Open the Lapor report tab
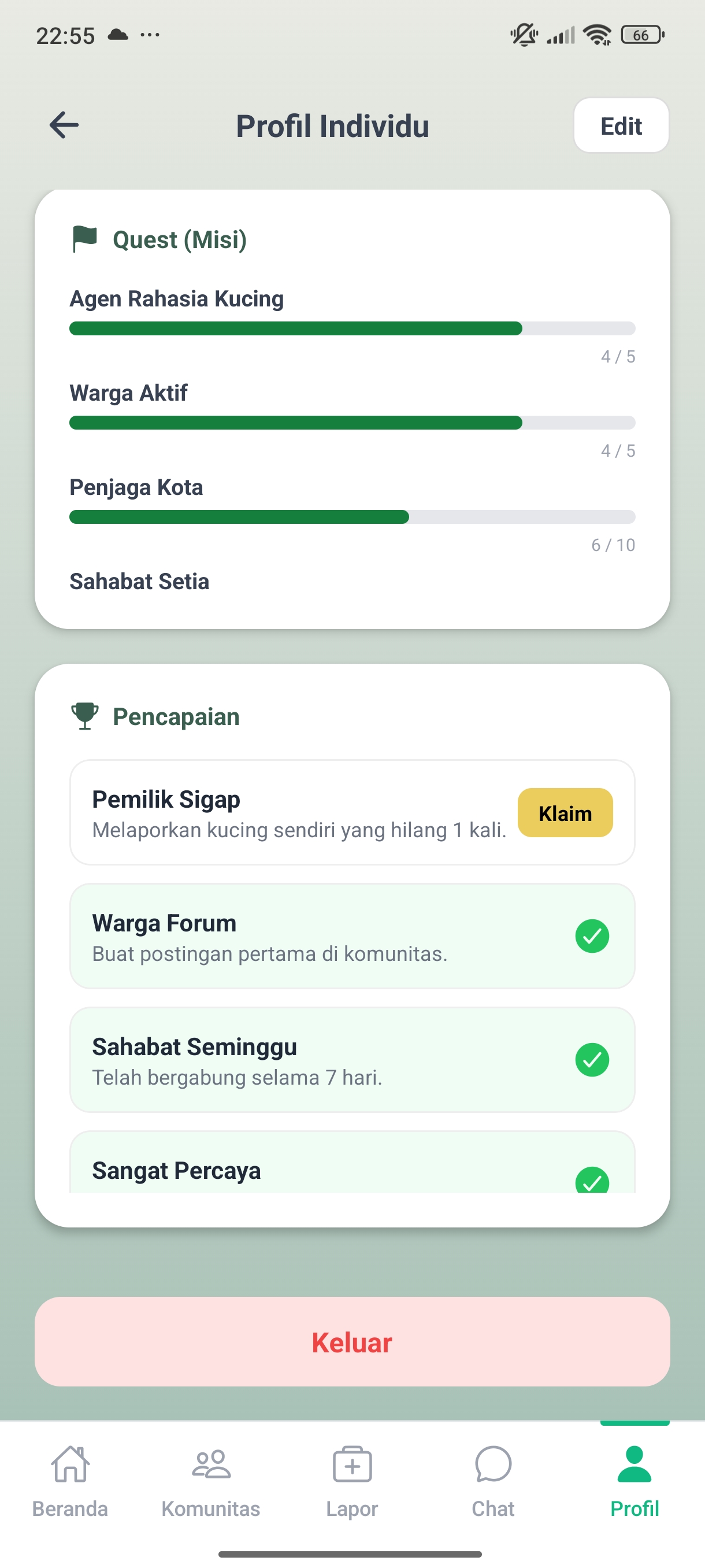This screenshot has width=705, height=1568. pos(352,1481)
